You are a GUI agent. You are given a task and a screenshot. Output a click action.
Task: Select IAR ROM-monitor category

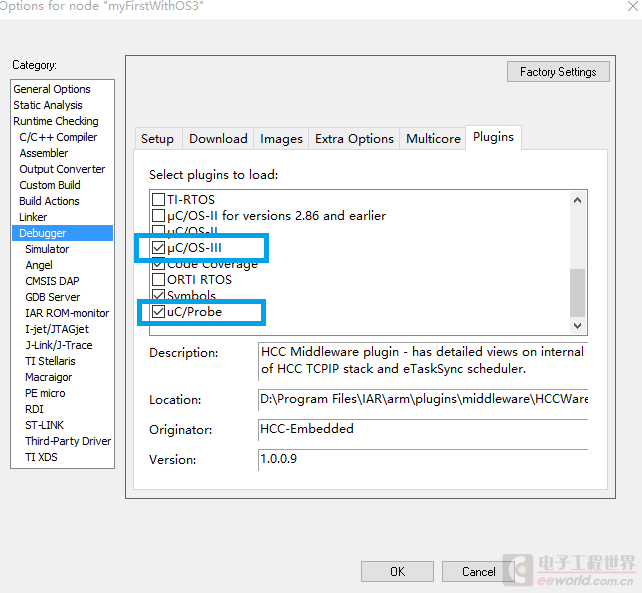(x=67, y=313)
